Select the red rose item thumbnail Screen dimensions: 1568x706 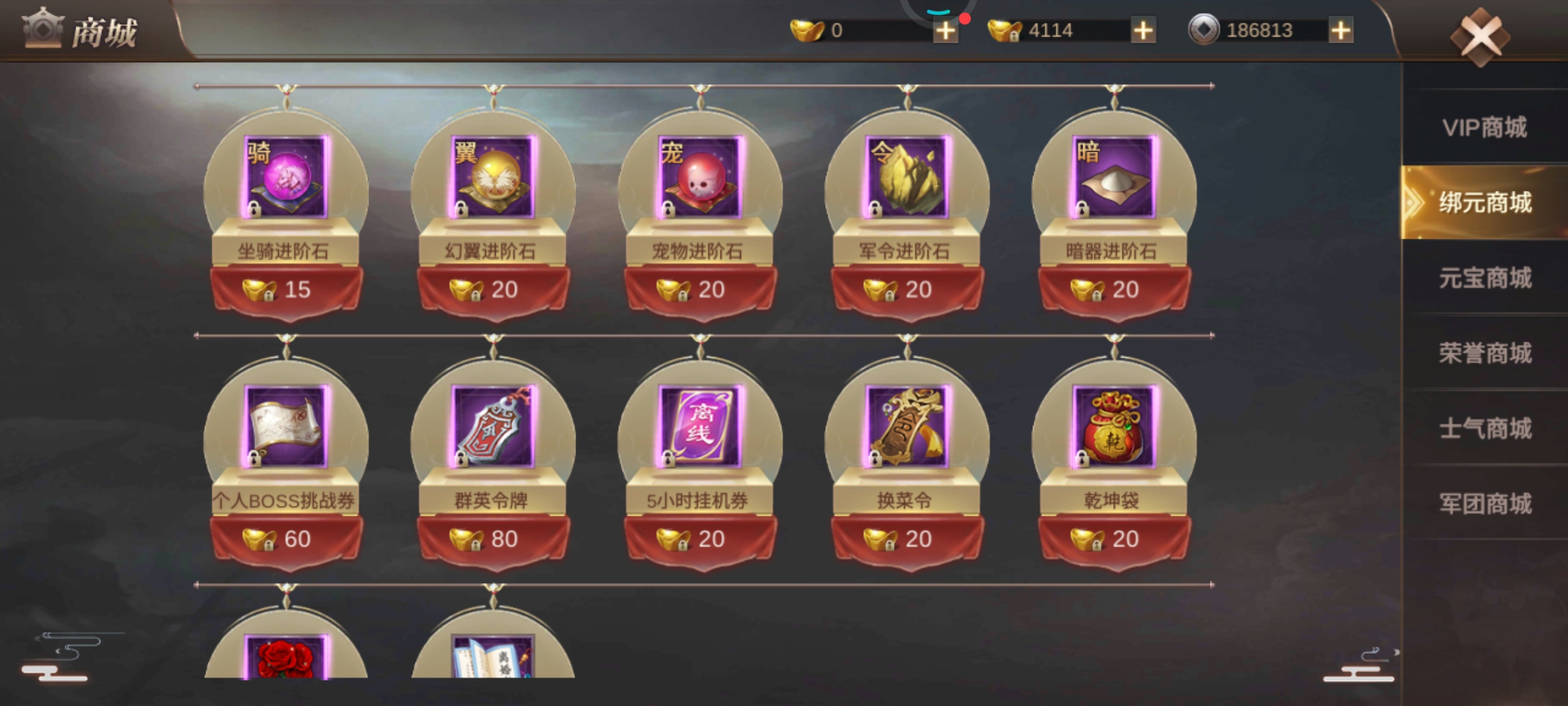(286, 656)
